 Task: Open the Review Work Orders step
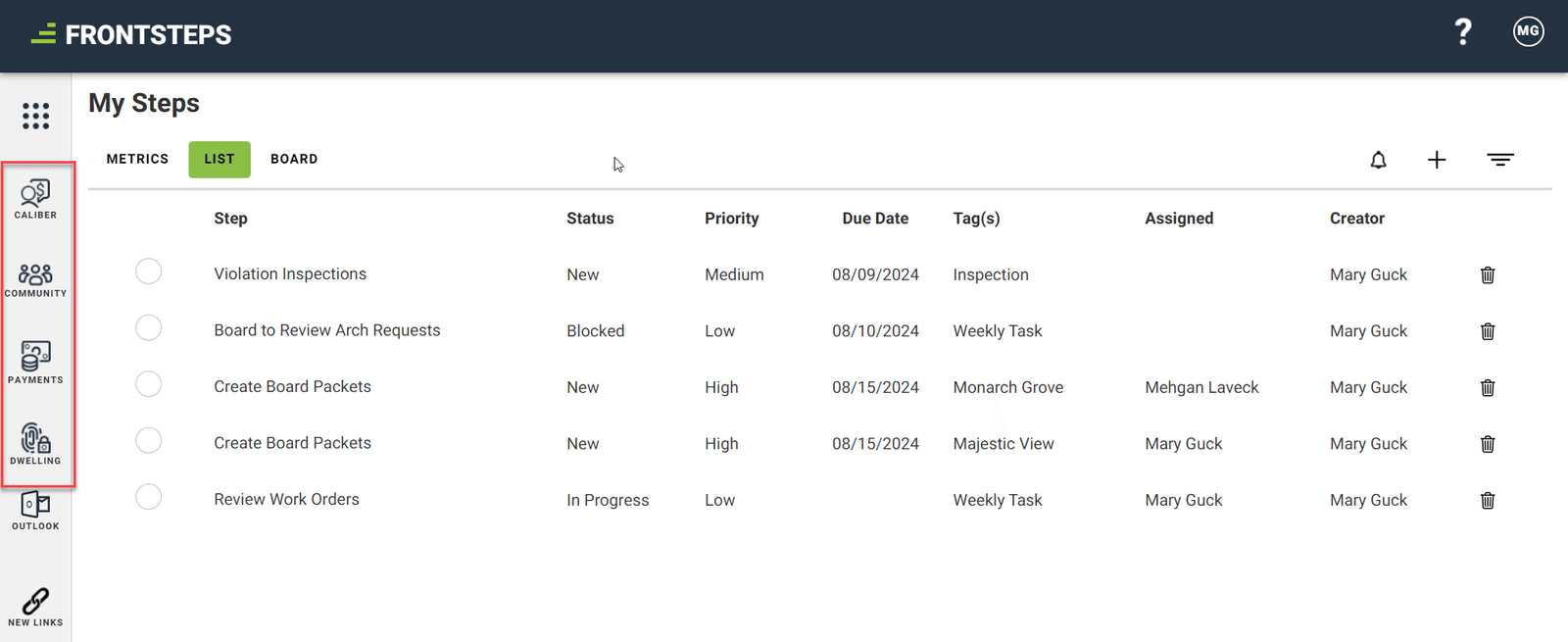click(x=286, y=500)
